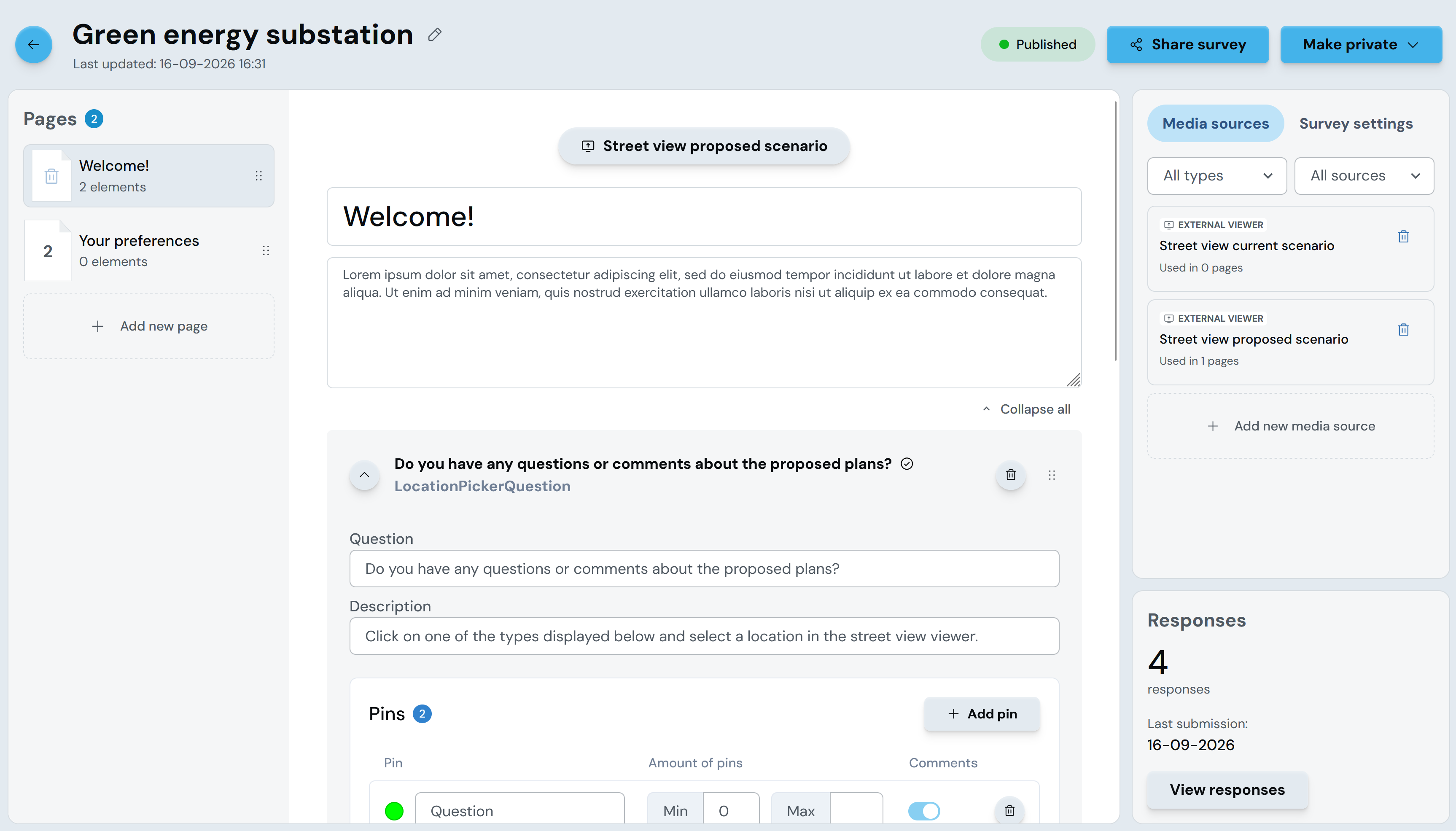Click the Welcome! page title field

(x=704, y=216)
